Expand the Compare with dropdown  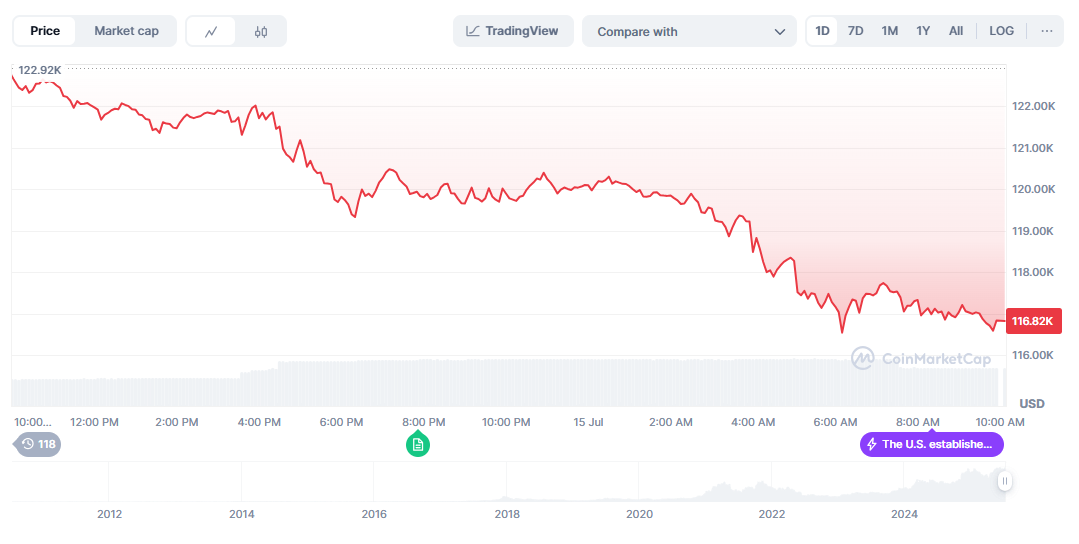[x=689, y=32]
